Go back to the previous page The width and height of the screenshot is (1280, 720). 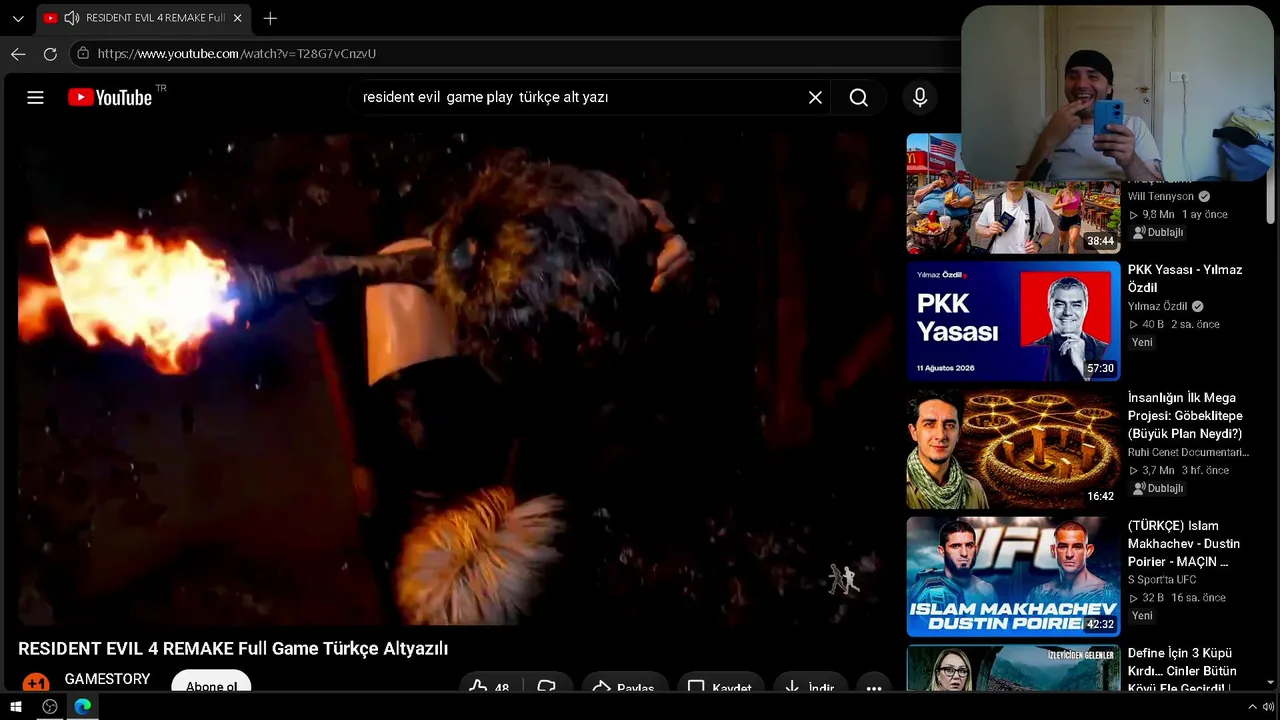point(18,54)
